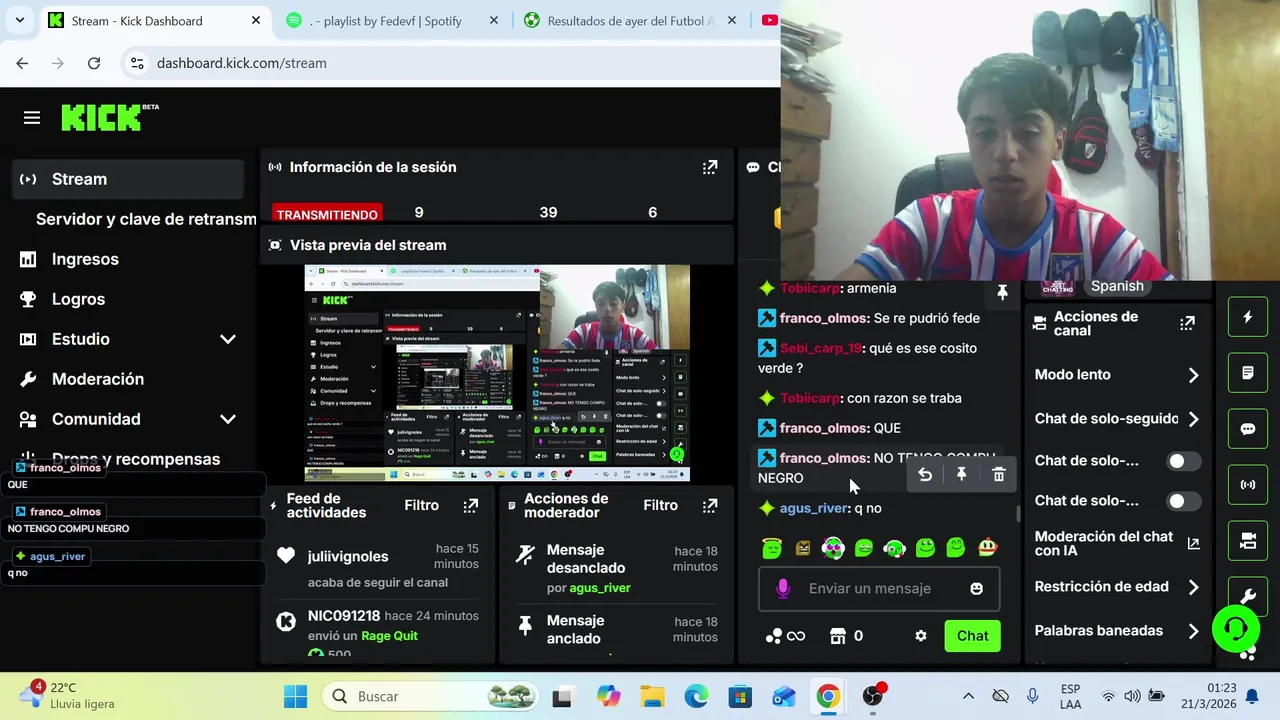This screenshot has width=1280, height=720.
Task: Open Chrome's tab search dropdown arrow
Action: pos(19,20)
